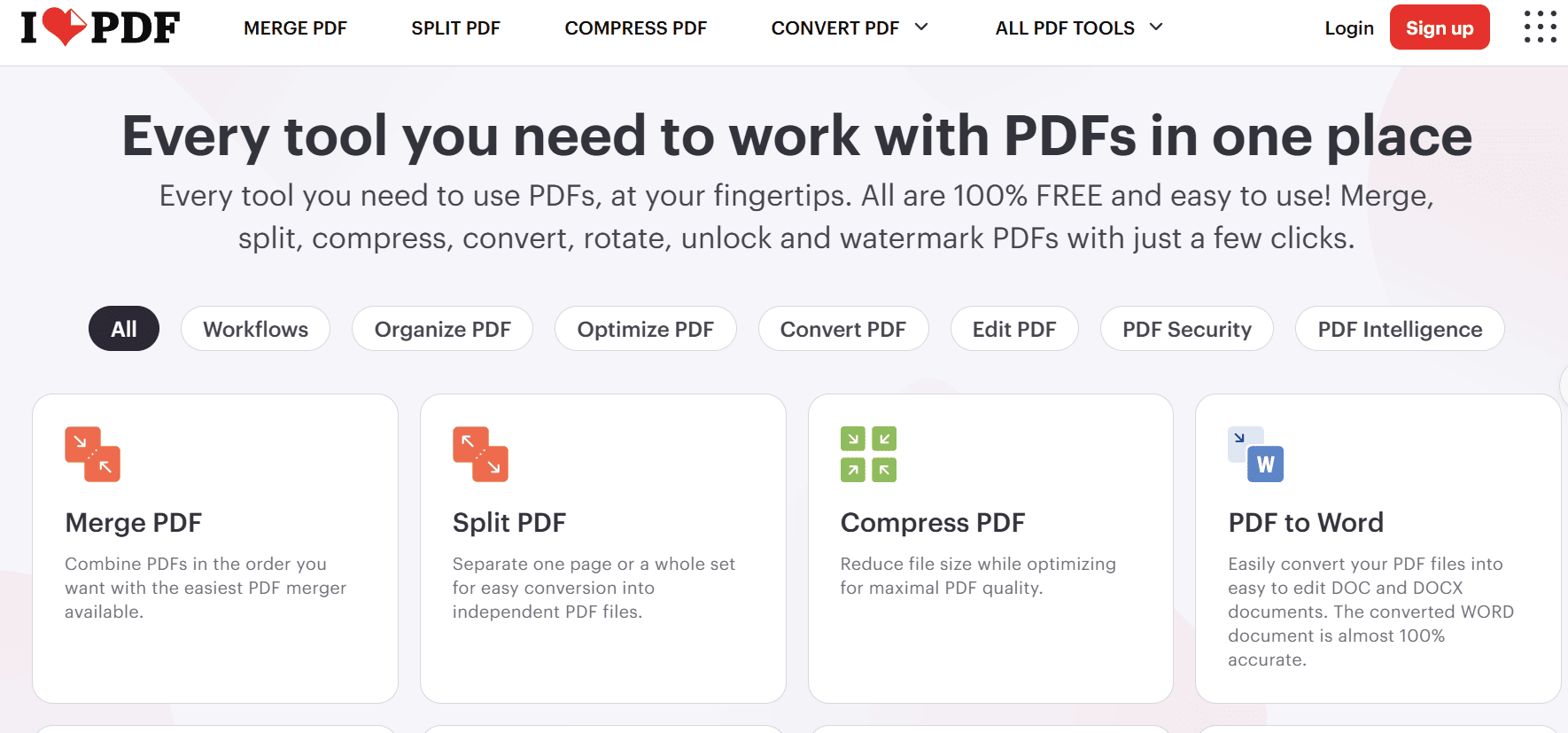Expand the Convert PDF dropdown chevron
Viewport: 1568px width, 733px height.
(921, 27)
